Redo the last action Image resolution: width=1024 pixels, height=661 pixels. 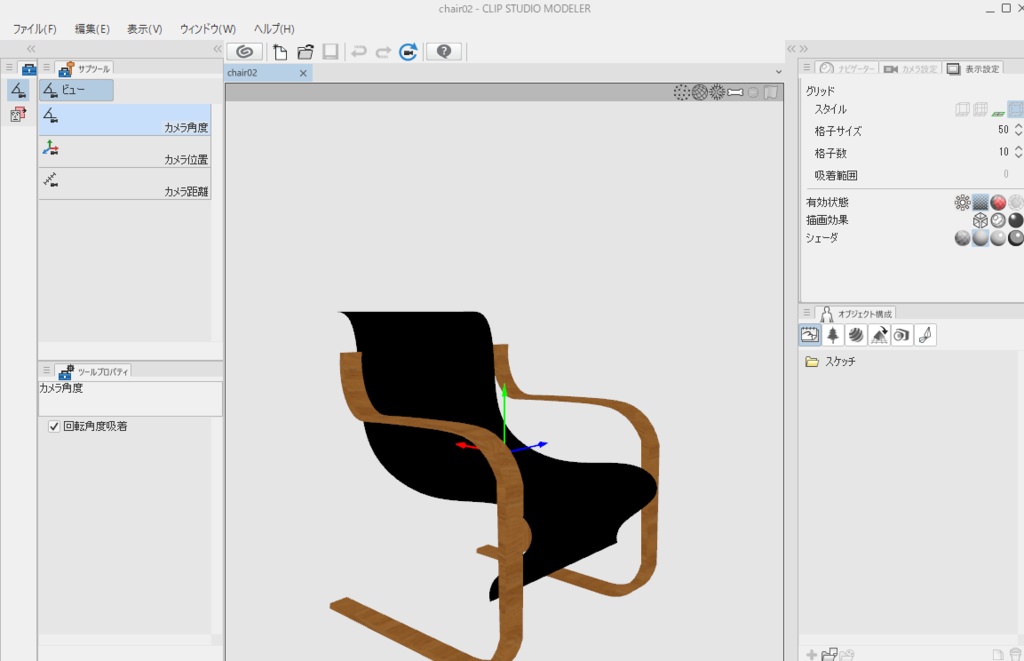(x=383, y=52)
